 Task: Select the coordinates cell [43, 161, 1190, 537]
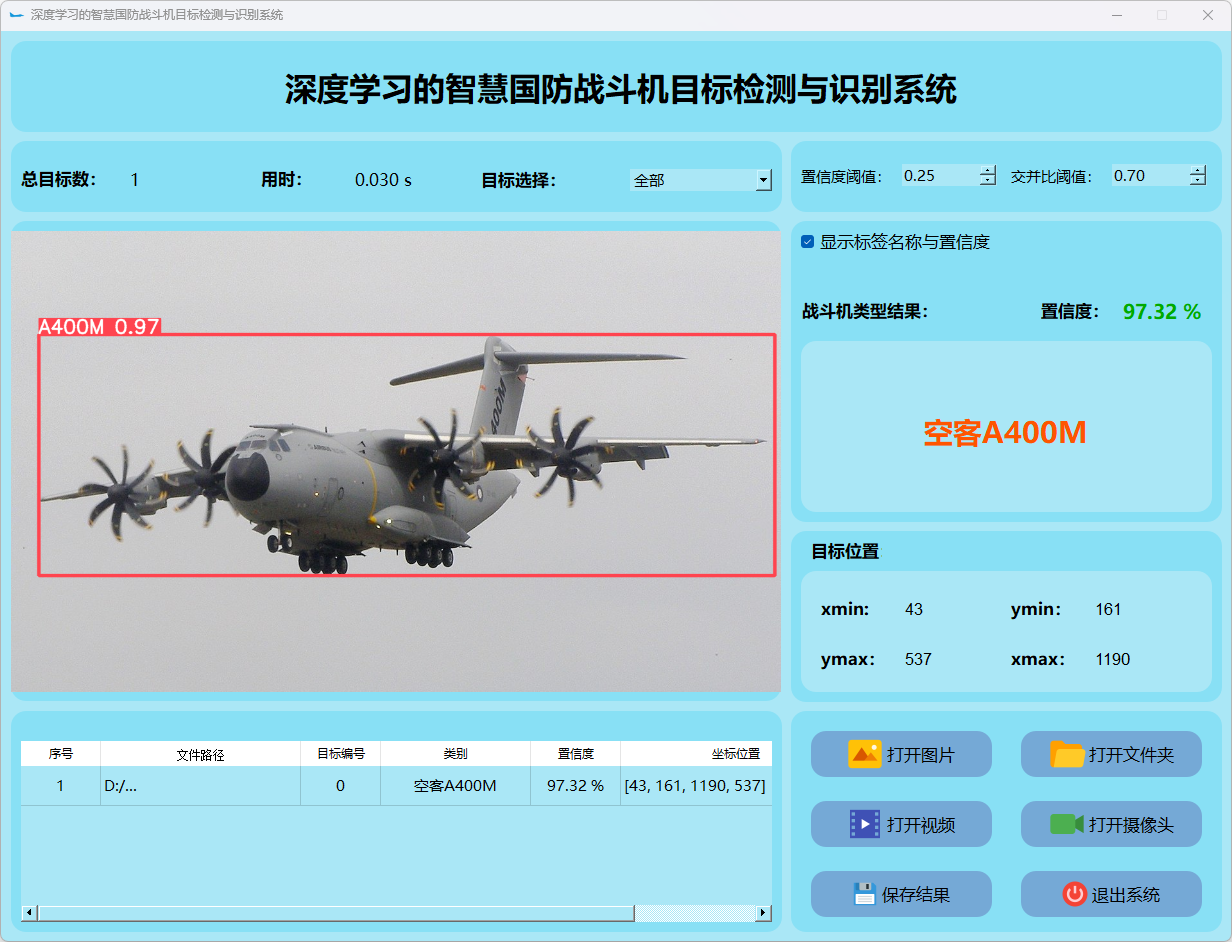point(696,786)
